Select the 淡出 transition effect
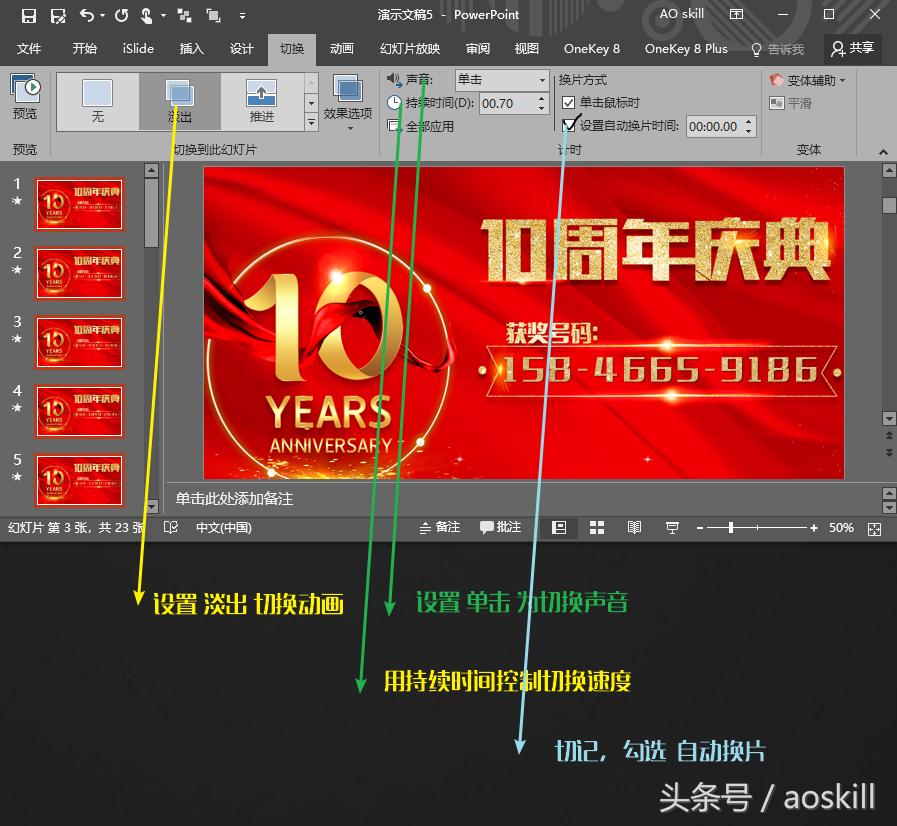 point(181,101)
